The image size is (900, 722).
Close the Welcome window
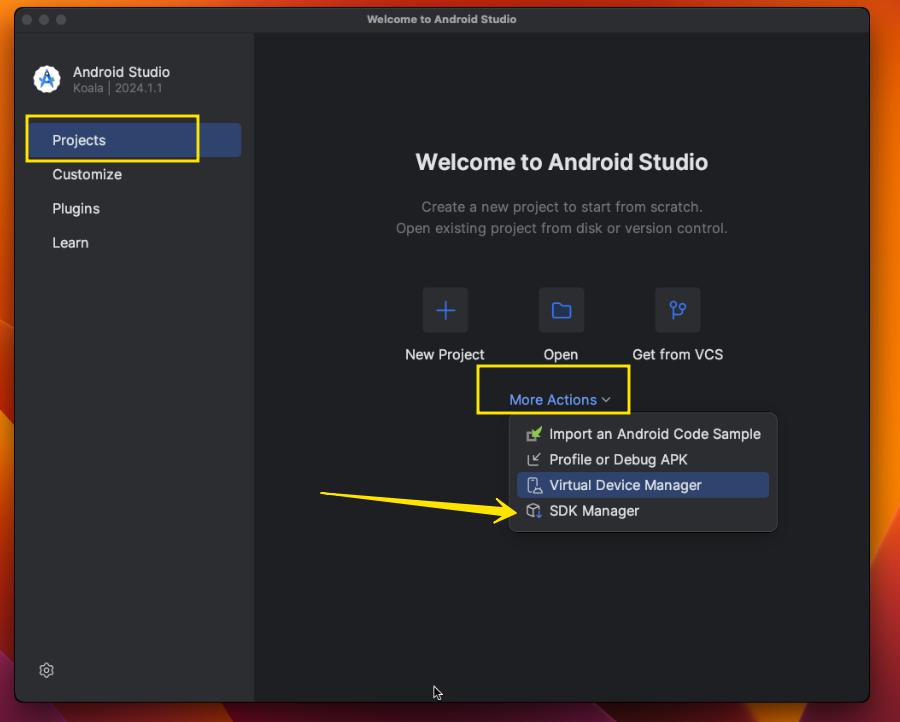[x=27, y=20]
